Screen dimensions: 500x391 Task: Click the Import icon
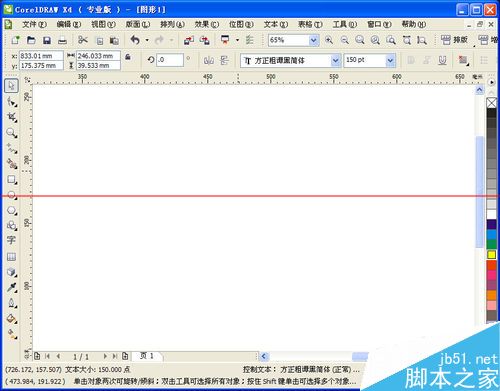(189, 40)
